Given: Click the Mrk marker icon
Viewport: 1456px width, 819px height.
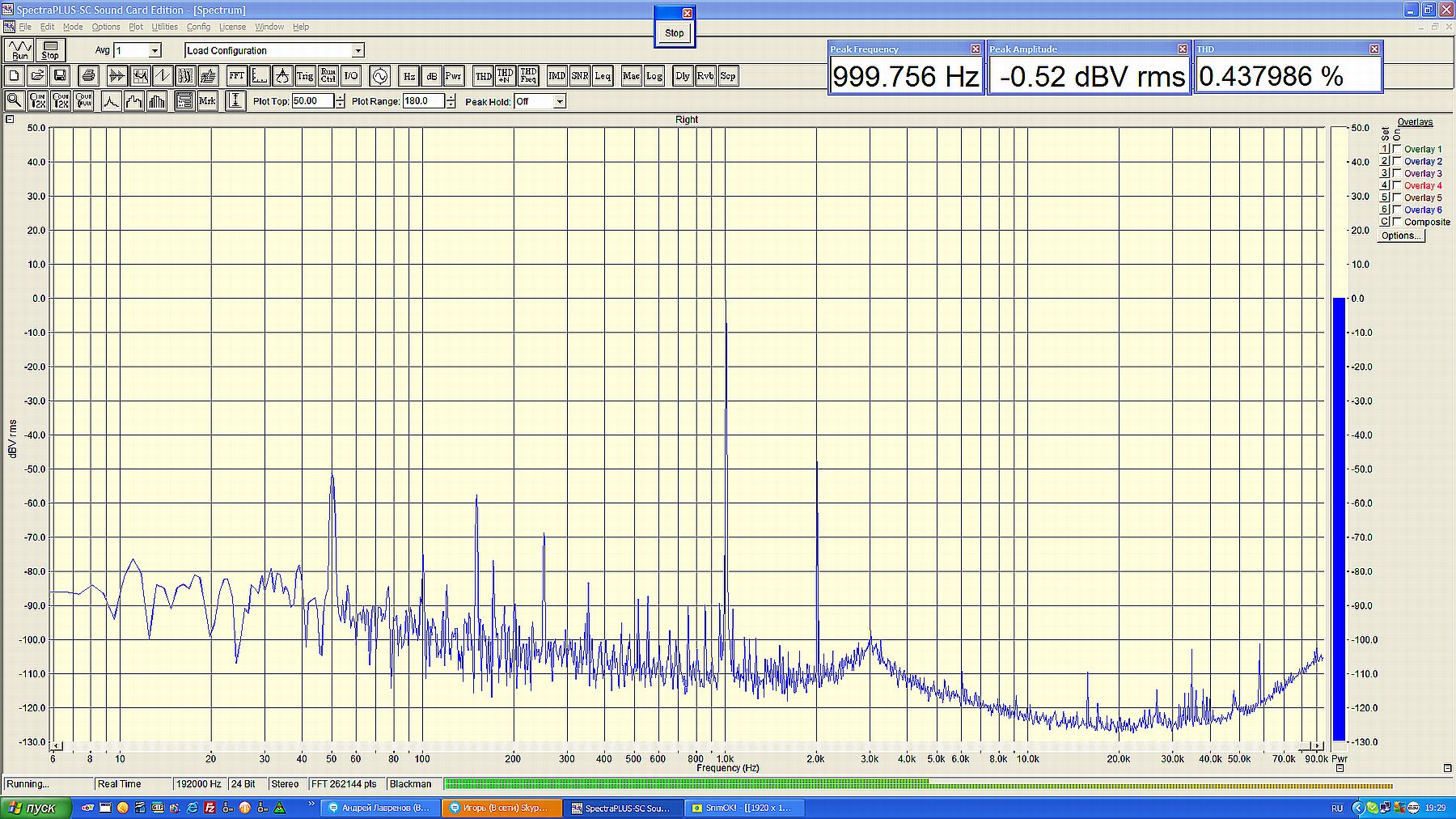Looking at the screenshot, I should click(208, 101).
